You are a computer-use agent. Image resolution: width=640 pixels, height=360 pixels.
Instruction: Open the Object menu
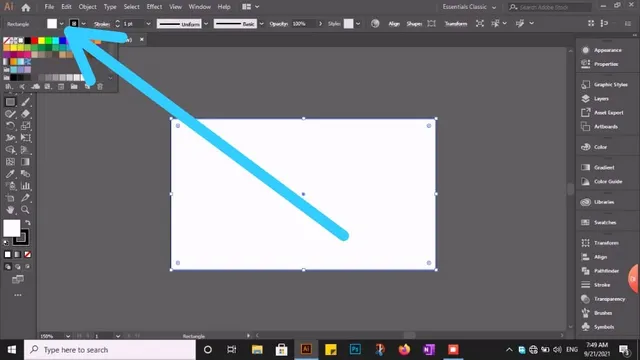87,7
